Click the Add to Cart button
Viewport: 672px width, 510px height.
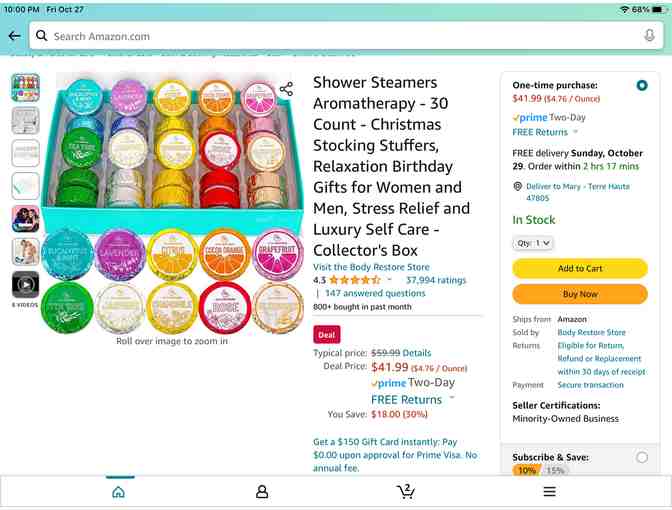pyautogui.click(x=579, y=268)
